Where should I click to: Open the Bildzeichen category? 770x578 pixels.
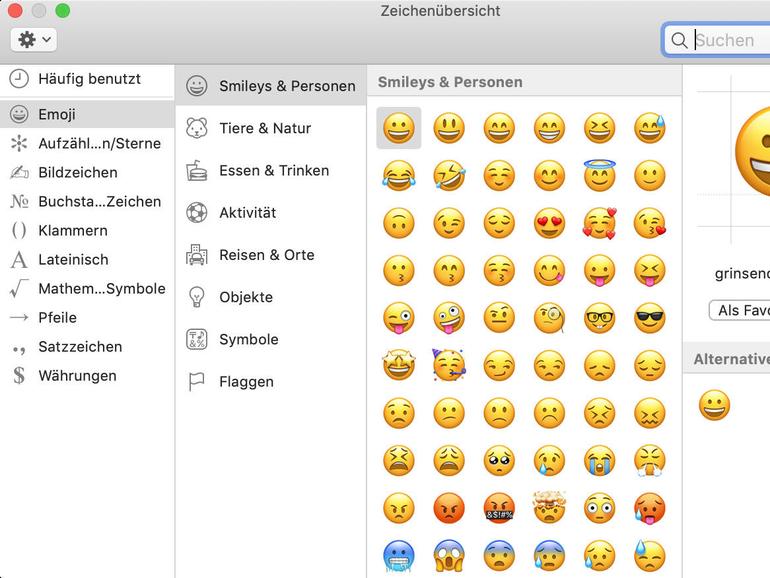coord(87,172)
